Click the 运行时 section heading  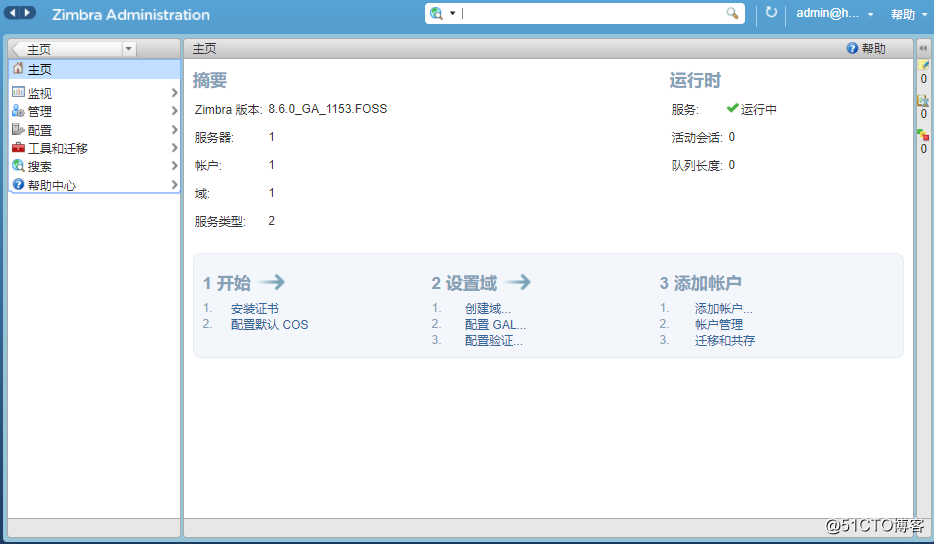(x=695, y=80)
